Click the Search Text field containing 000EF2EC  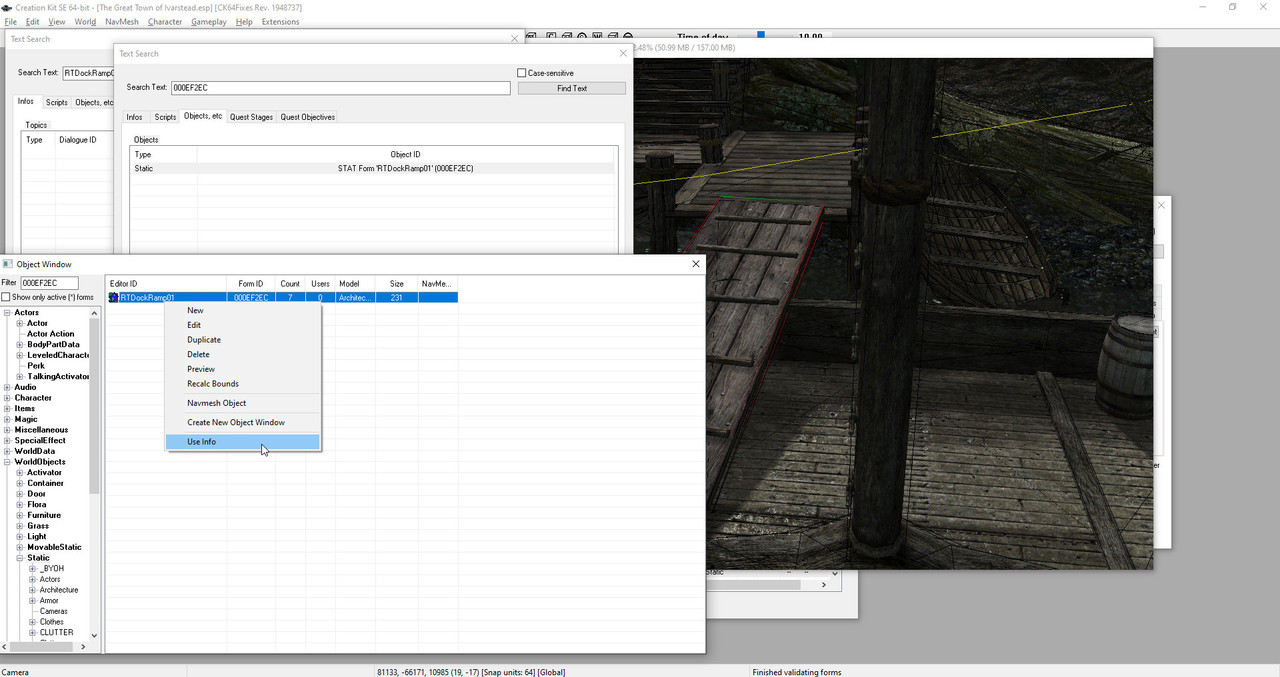coord(341,88)
